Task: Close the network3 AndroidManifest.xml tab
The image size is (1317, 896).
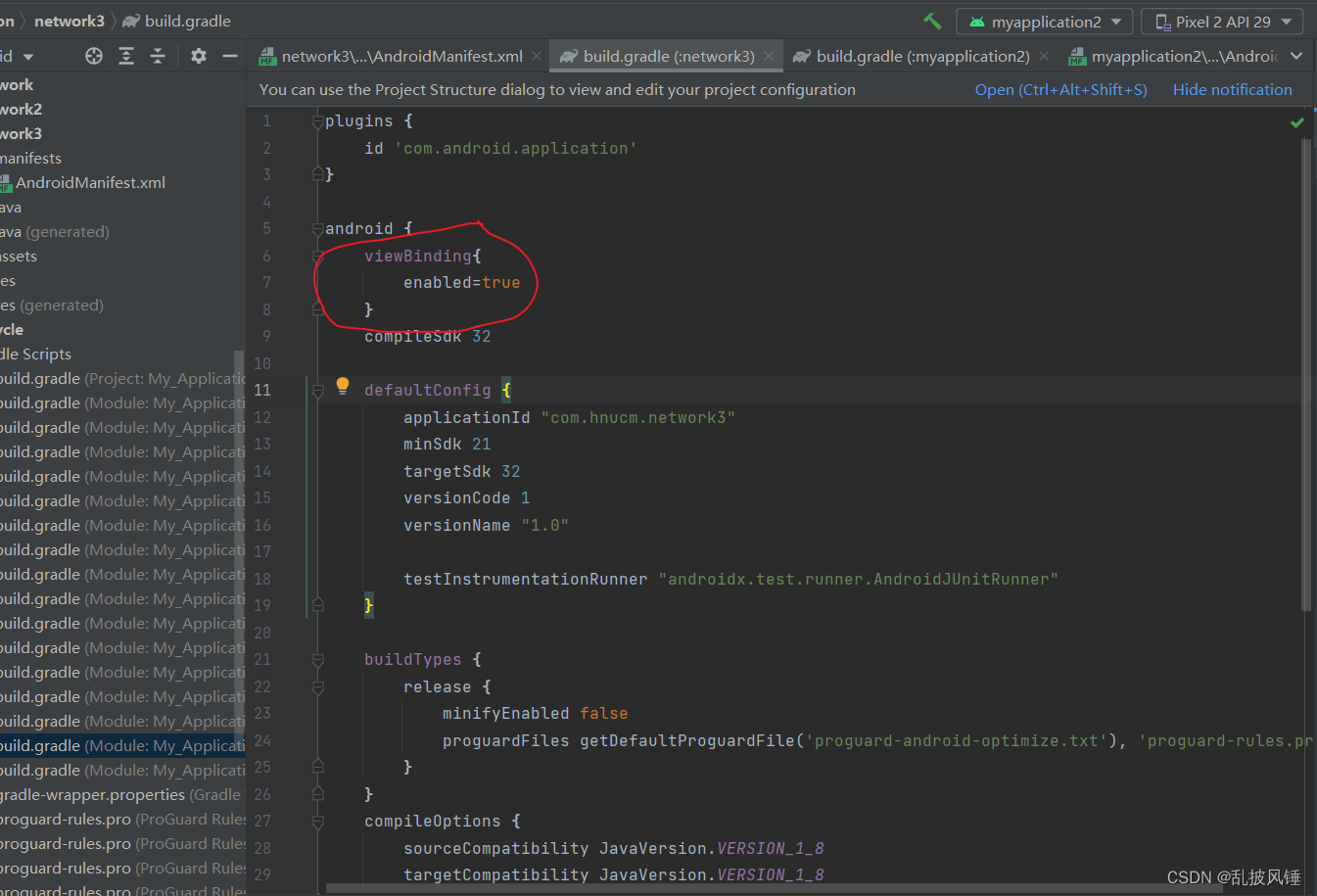Action: pos(537,56)
